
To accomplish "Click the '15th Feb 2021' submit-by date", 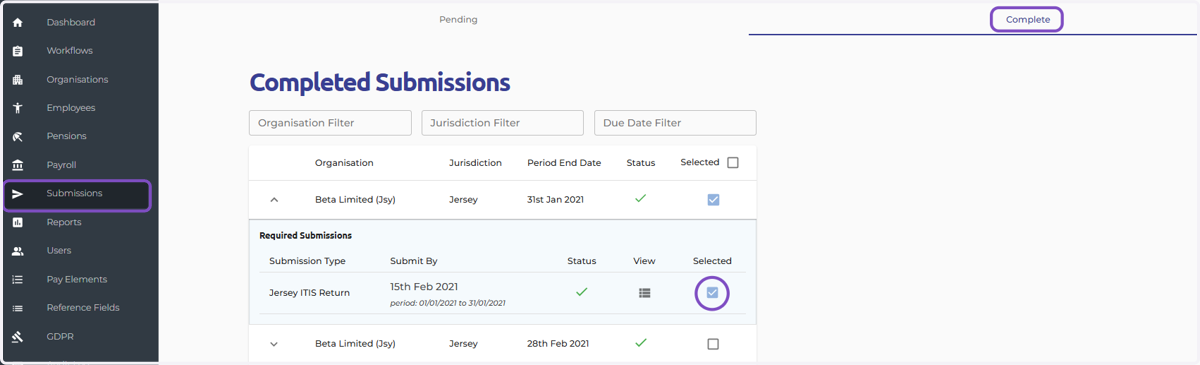I will tap(424, 287).
